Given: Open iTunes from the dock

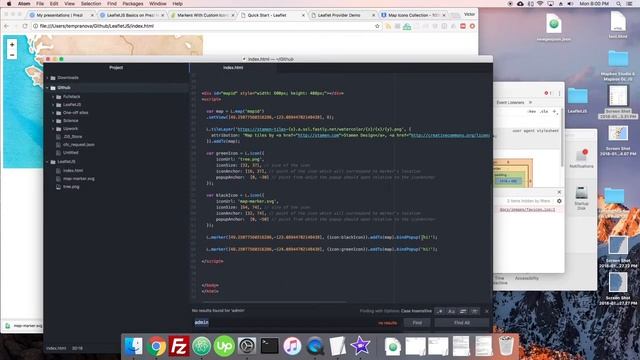Looking at the screenshot, I should click(292, 346).
